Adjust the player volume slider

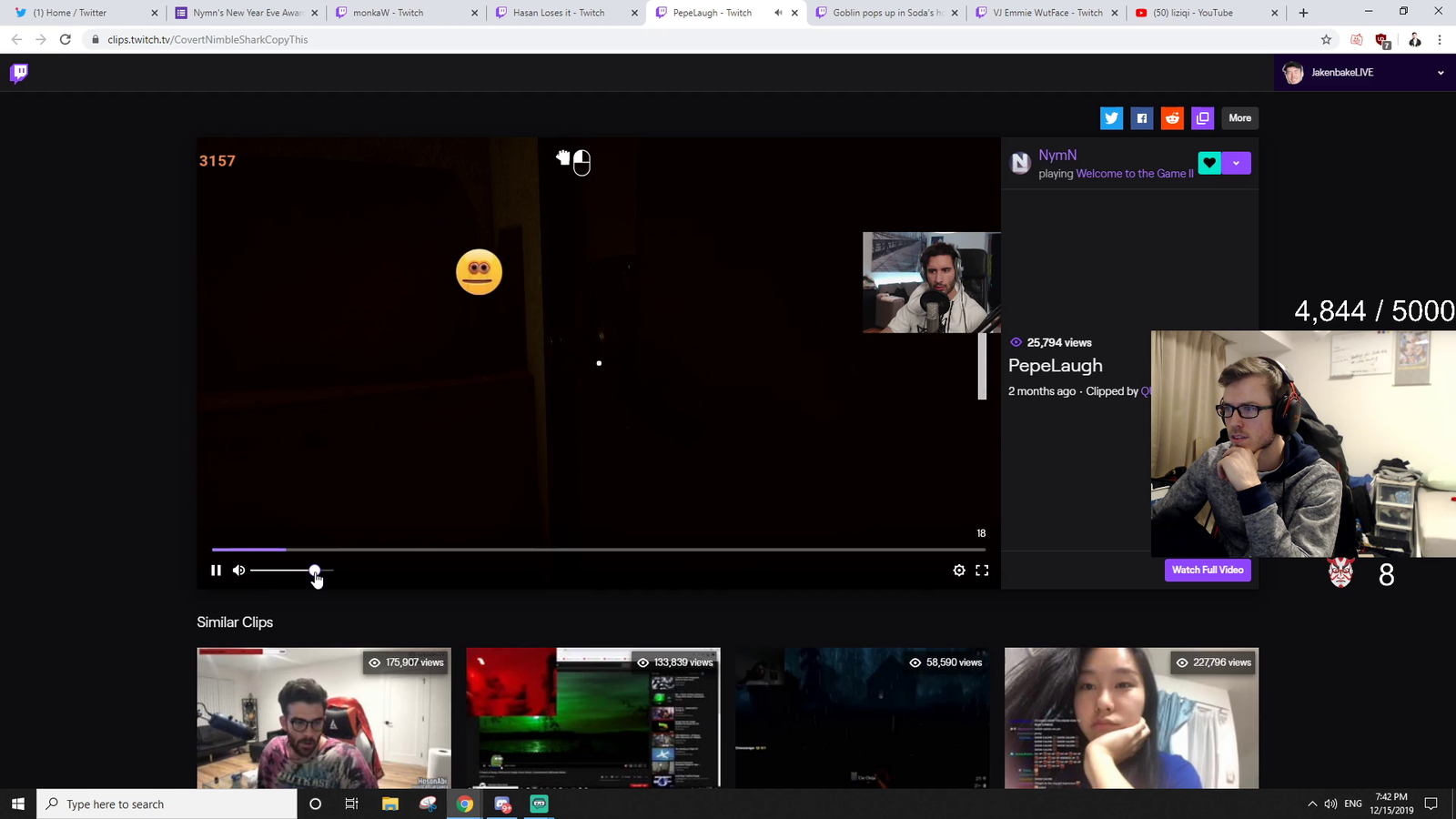[x=291, y=571]
